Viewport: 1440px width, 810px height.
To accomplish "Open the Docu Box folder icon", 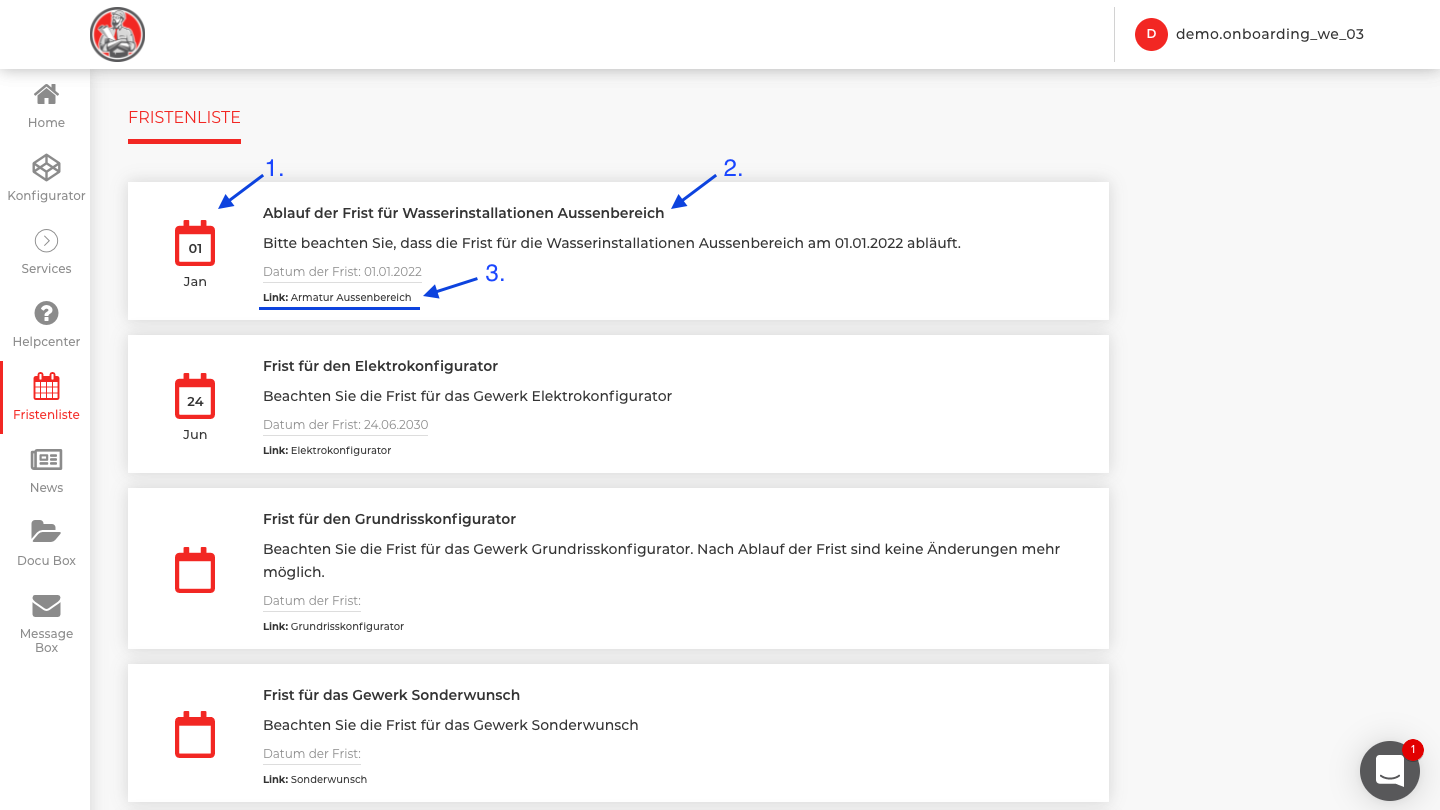I will click(46, 532).
